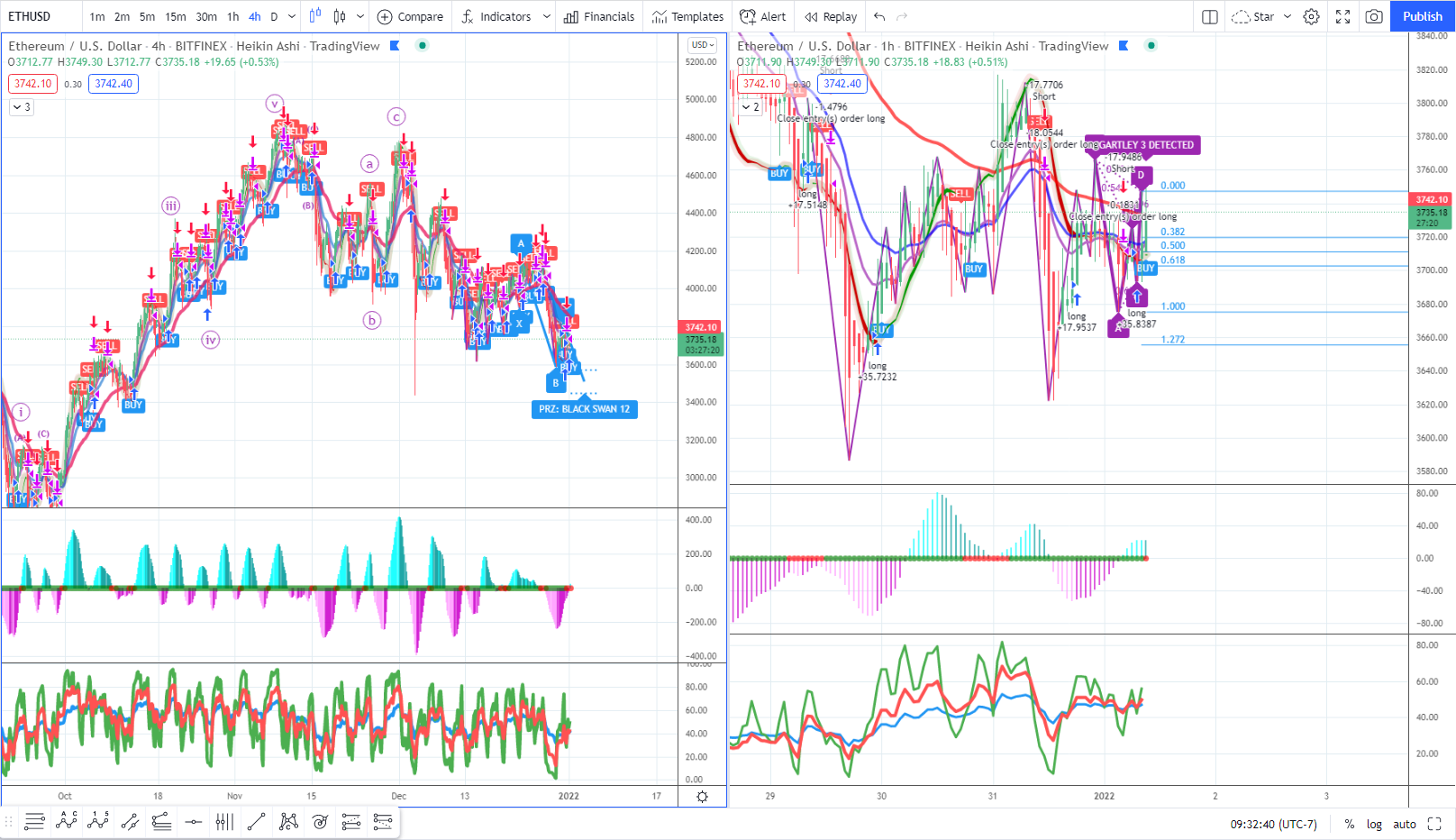The height and width of the screenshot is (840, 1456).
Task: Open the chart type dropdown arrow
Action: (360, 16)
